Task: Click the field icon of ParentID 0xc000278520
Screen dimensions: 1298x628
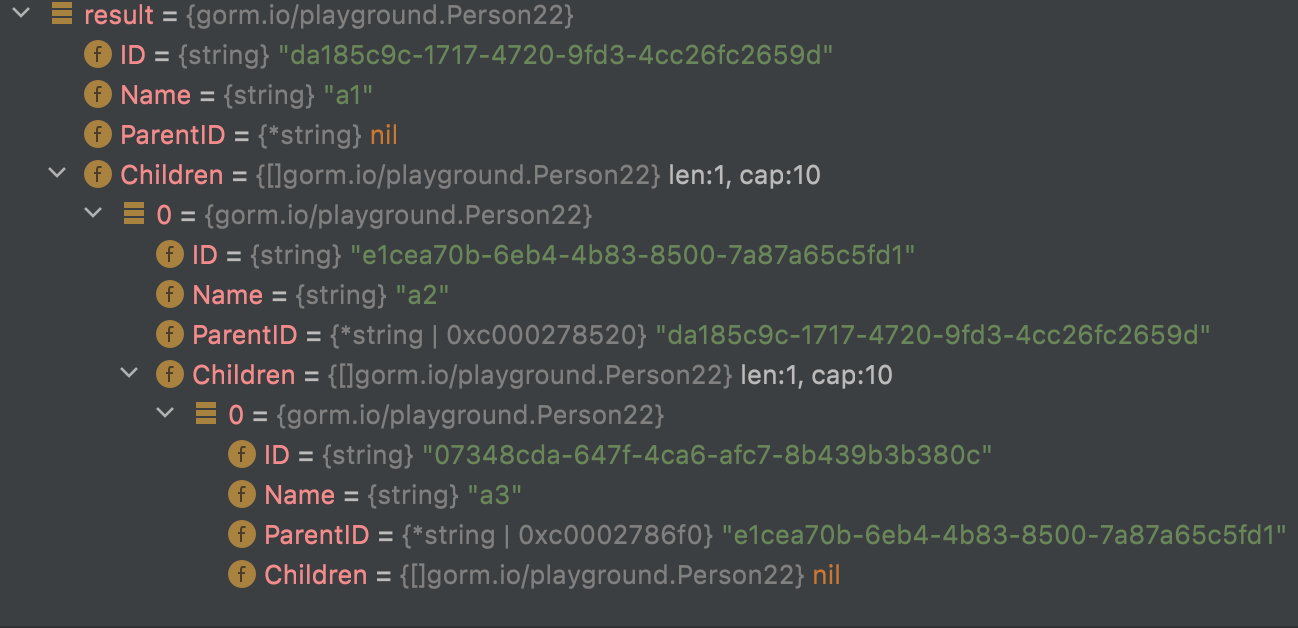Action: click(x=169, y=335)
